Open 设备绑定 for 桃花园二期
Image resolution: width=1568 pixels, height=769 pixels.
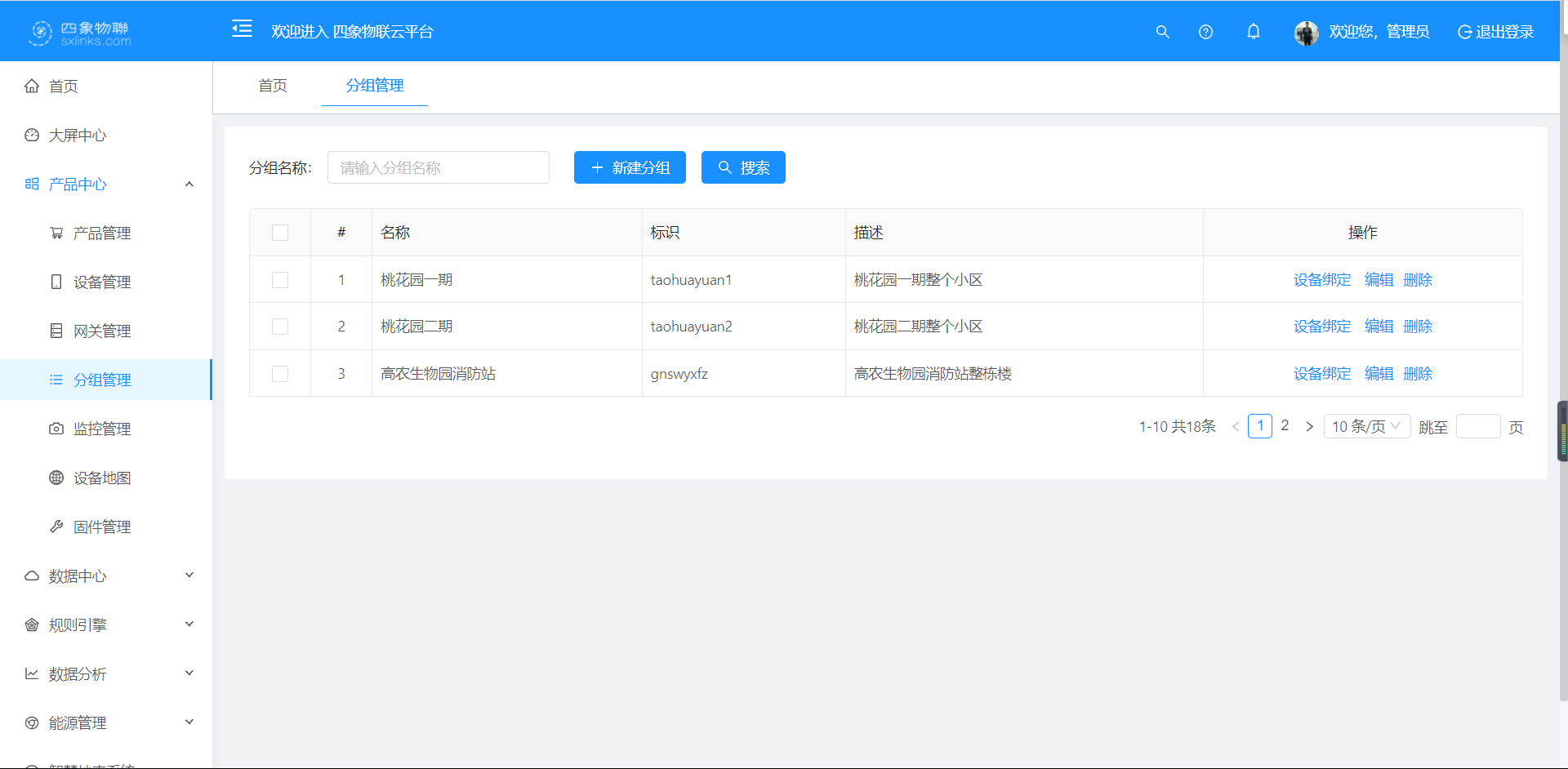(1321, 326)
